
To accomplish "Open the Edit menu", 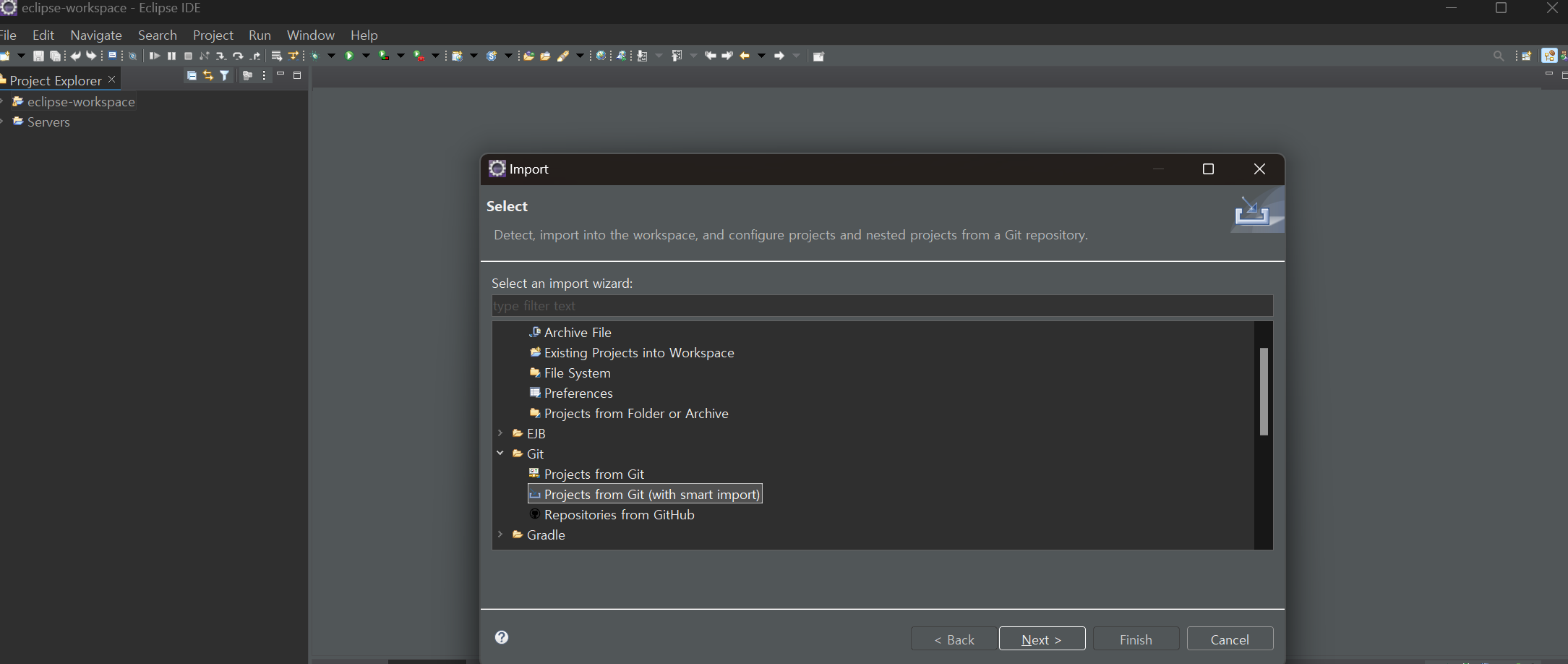I will tap(43, 35).
